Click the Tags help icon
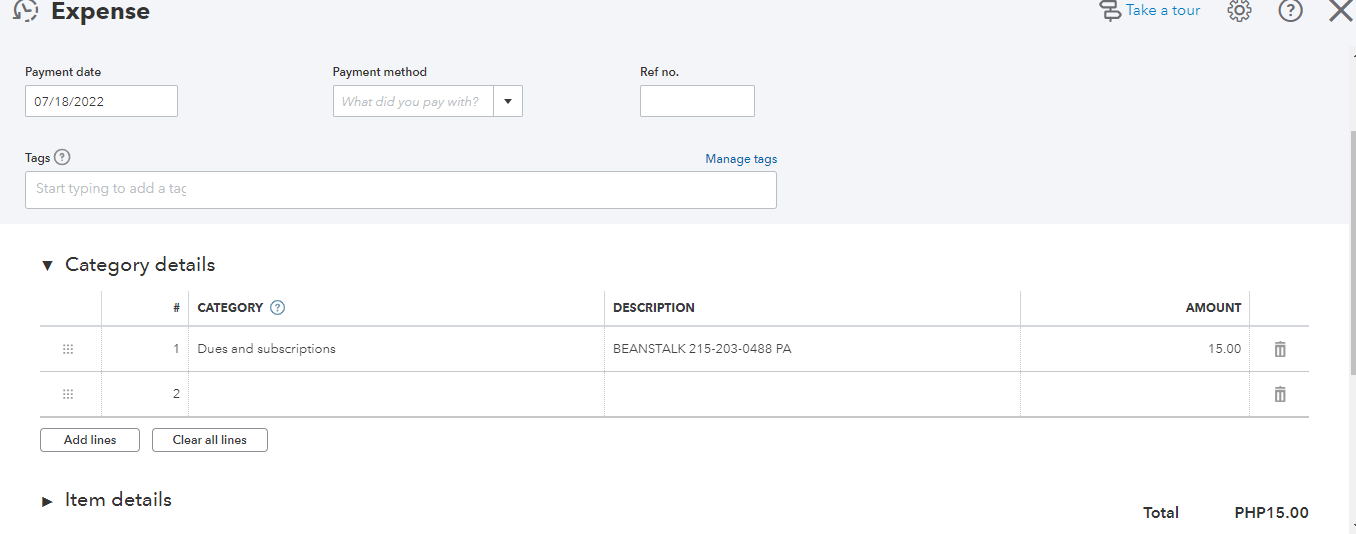Image resolution: width=1356 pixels, height=534 pixels. coord(62,157)
